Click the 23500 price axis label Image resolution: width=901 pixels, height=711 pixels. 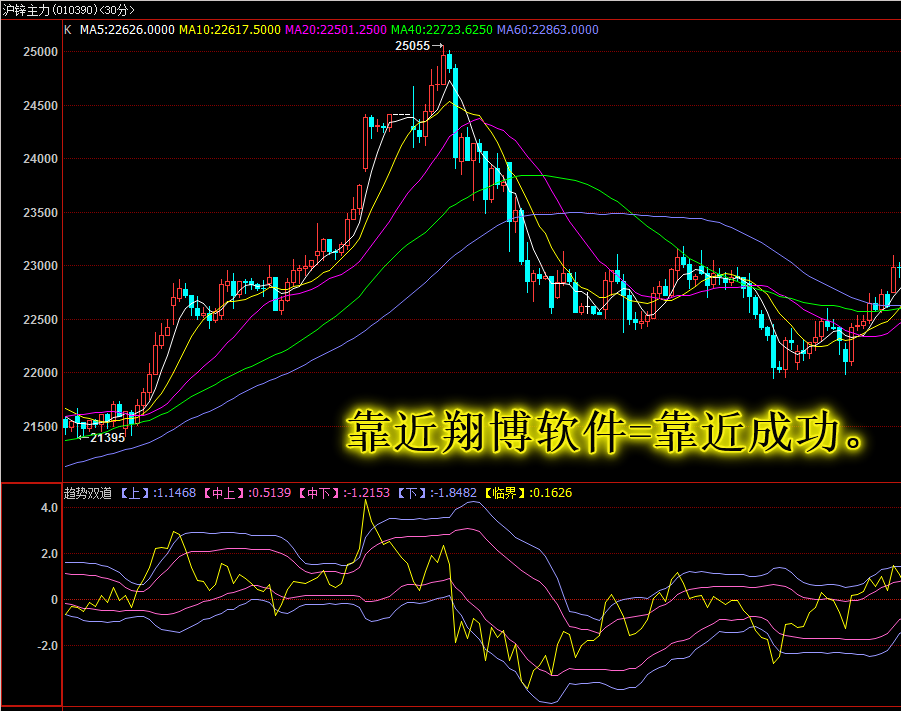40,213
